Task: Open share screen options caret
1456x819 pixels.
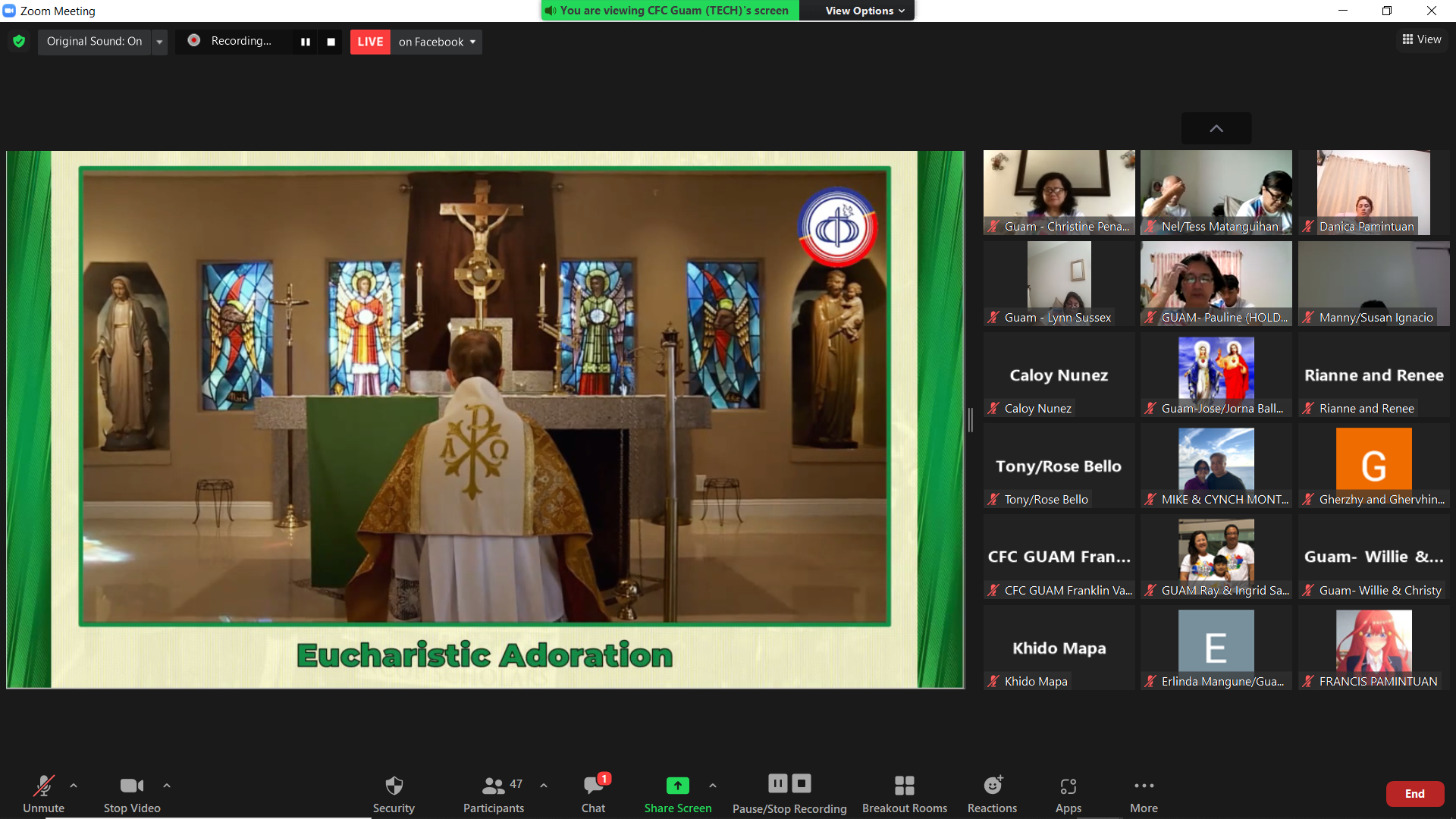Action: pos(713,786)
